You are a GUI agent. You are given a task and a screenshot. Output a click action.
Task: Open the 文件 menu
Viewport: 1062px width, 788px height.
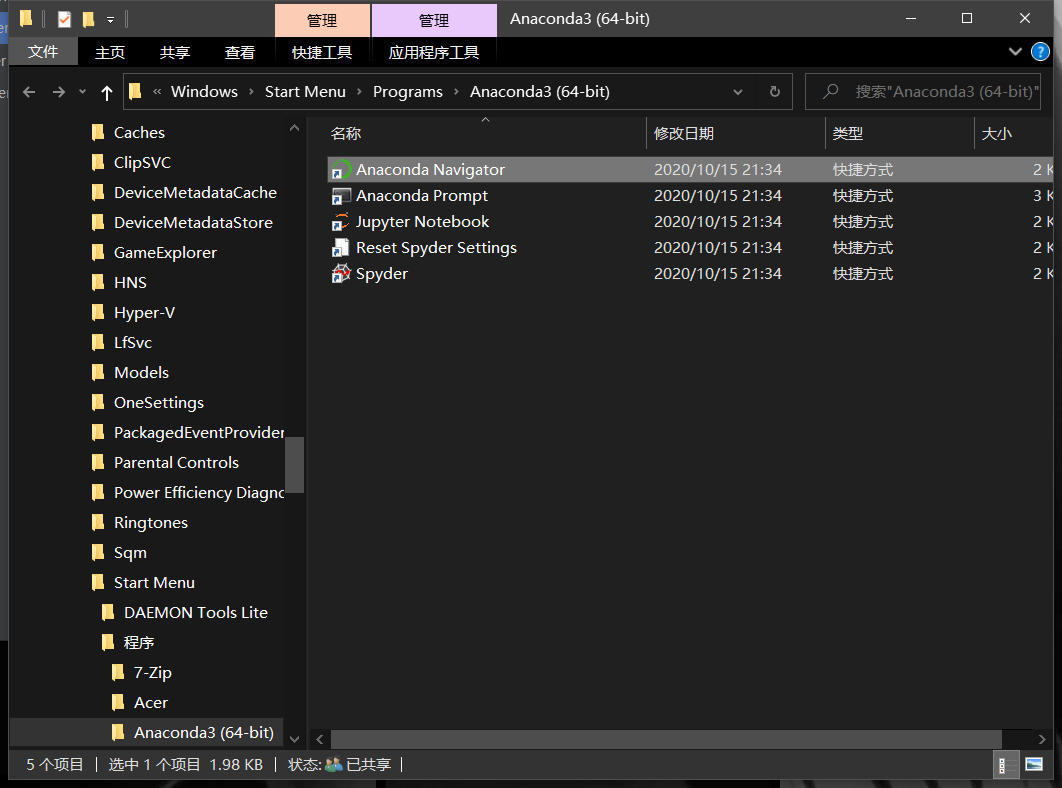43,51
